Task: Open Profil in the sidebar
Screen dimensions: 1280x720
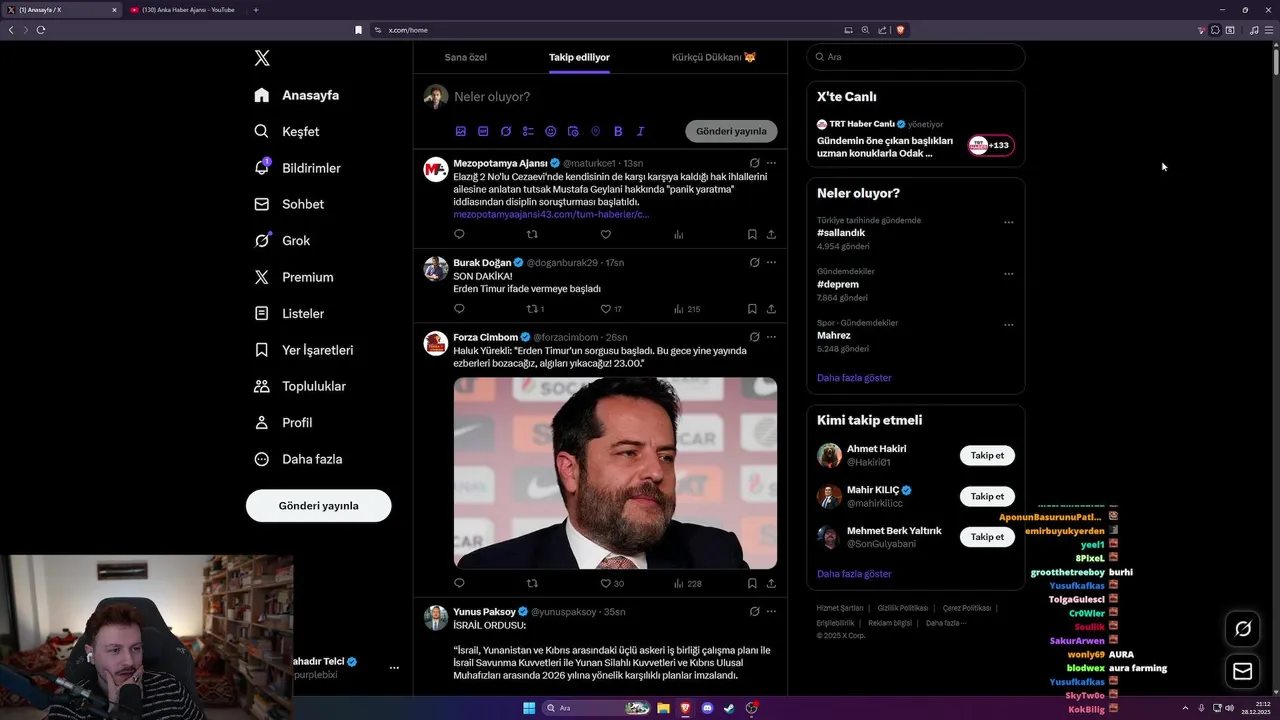Action: point(283,422)
